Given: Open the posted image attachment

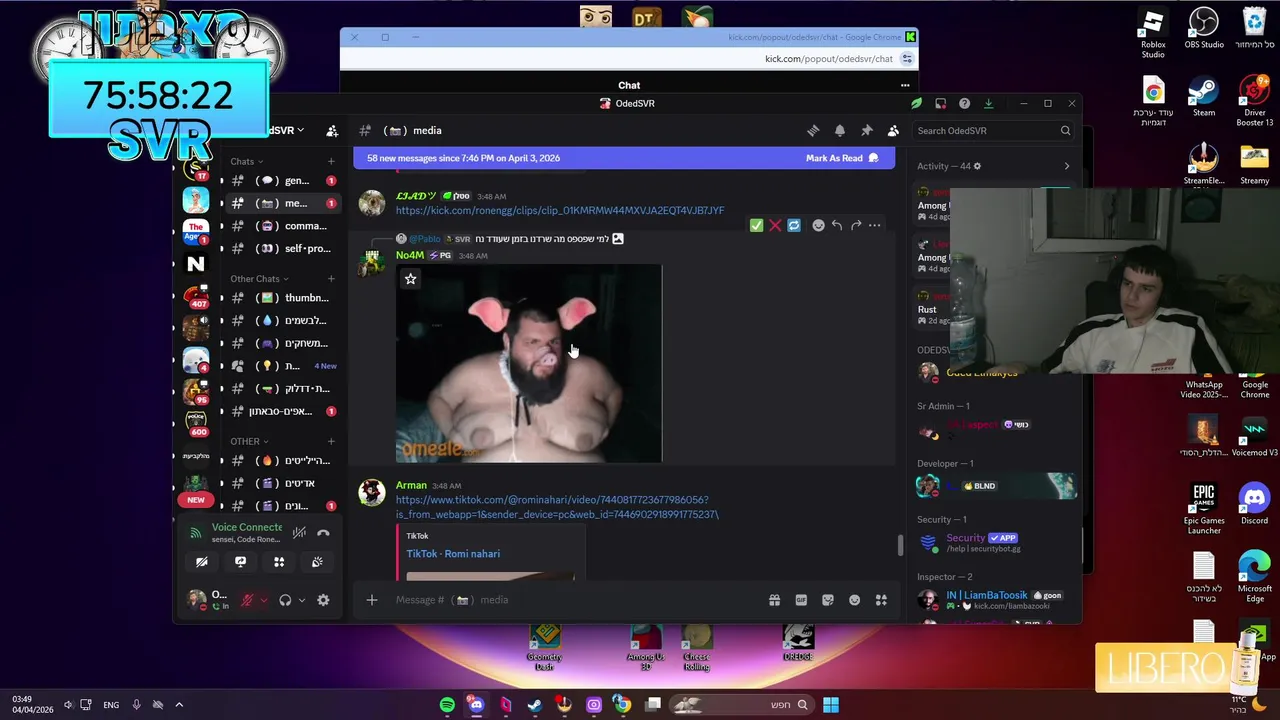Looking at the screenshot, I should point(528,363).
